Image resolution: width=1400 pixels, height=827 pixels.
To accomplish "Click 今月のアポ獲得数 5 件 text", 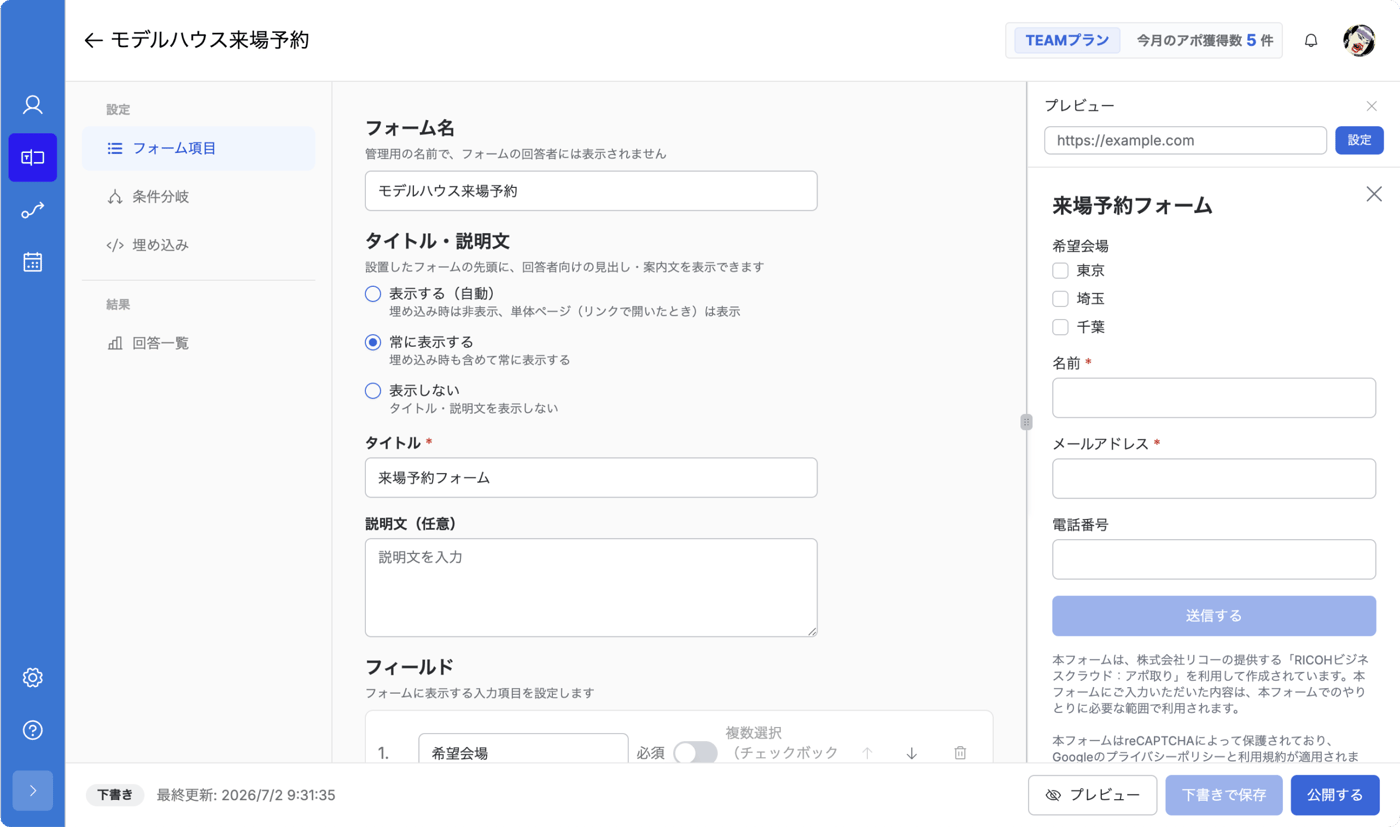I will coord(1205,41).
